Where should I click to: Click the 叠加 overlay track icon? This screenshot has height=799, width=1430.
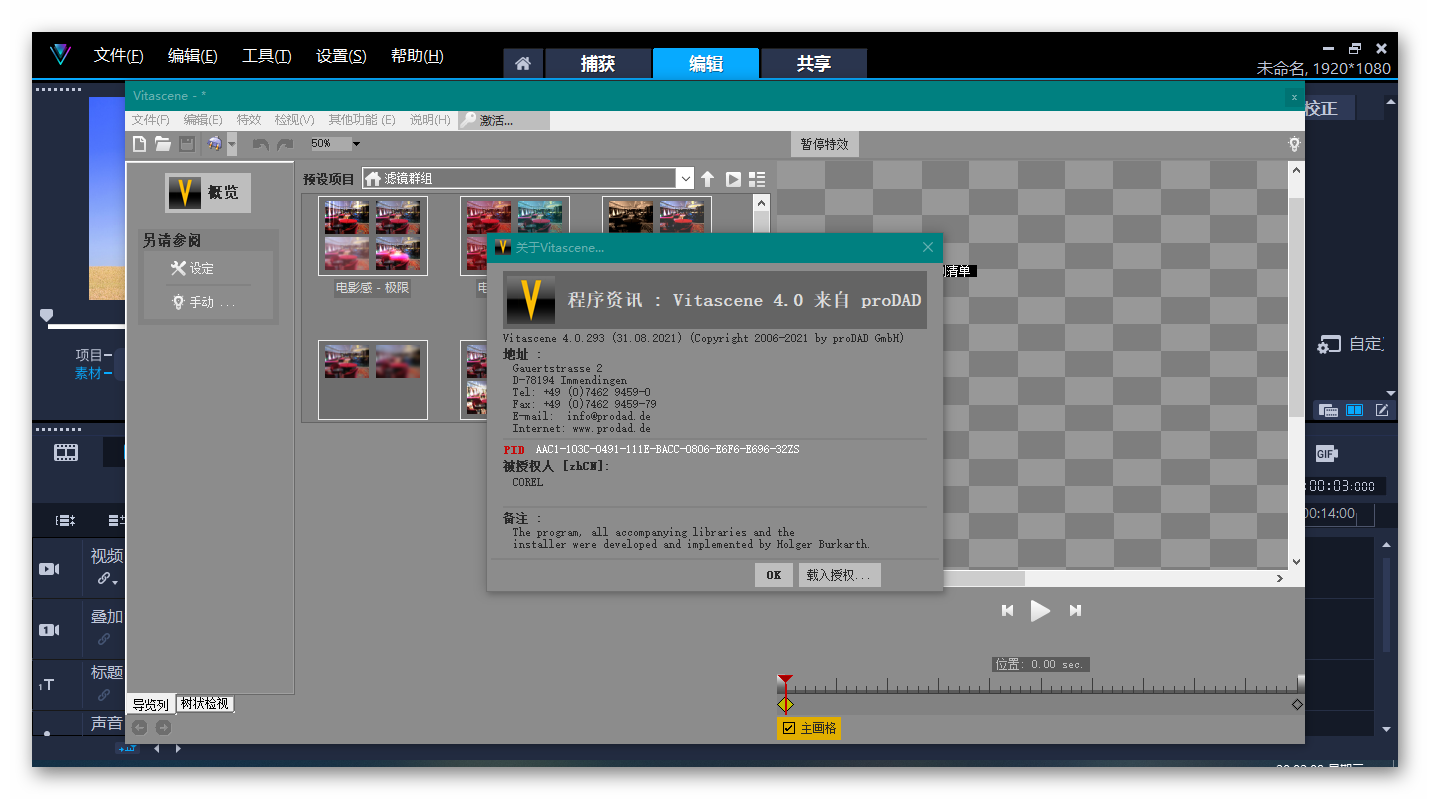tap(49, 630)
